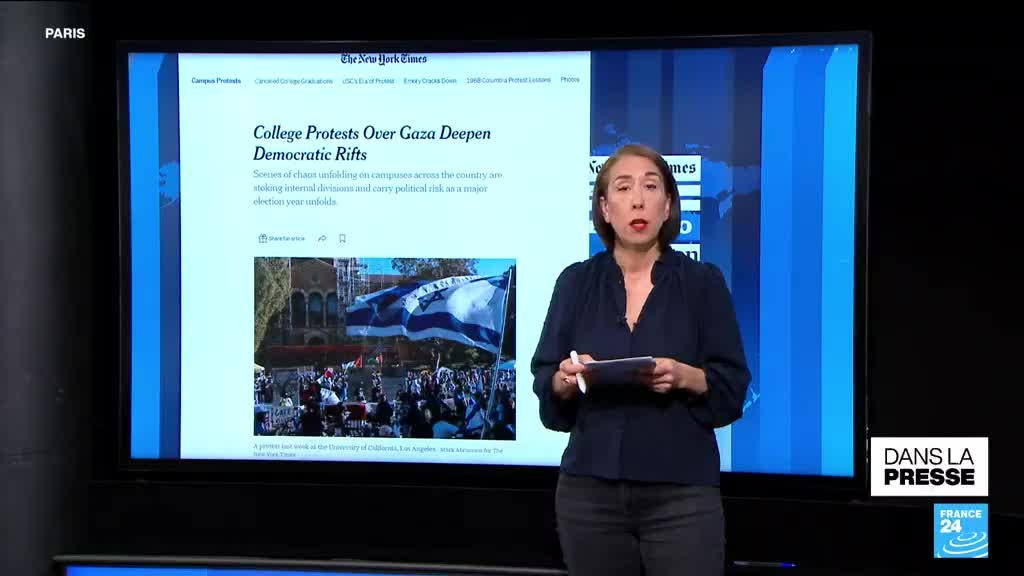Bookmark the article with the save icon
Screen dimensions: 1024x576
coord(342,238)
